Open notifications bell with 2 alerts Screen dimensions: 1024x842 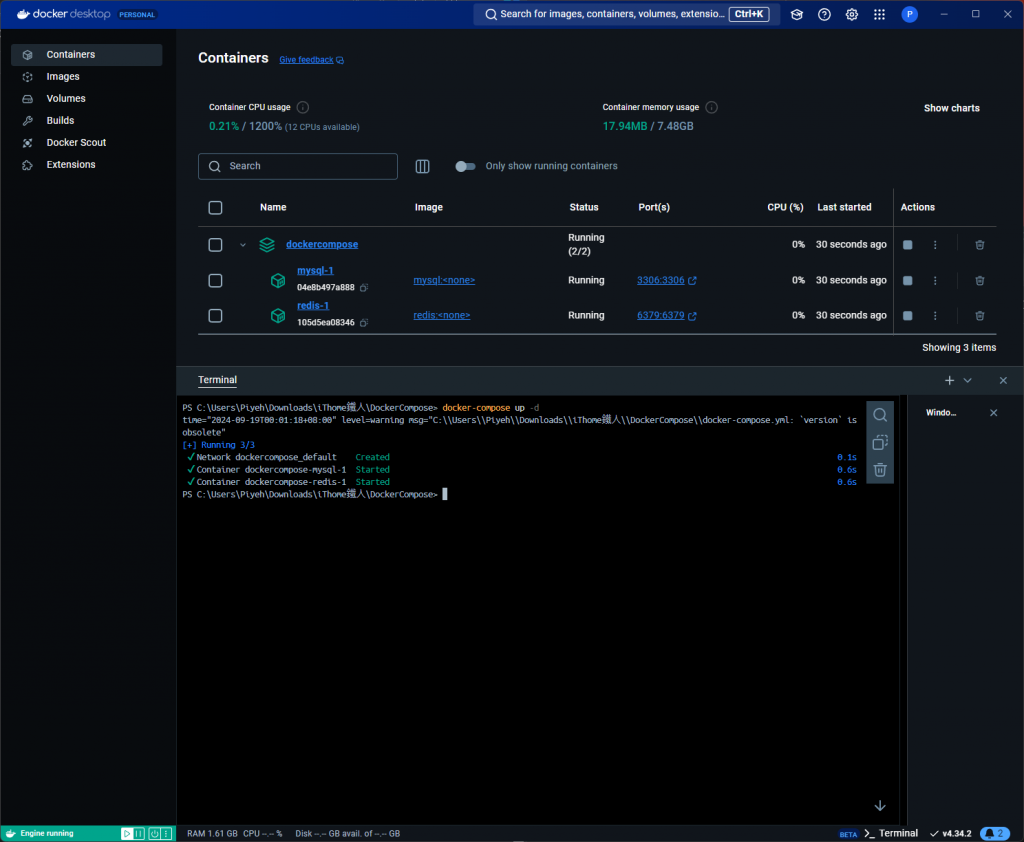point(995,834)
